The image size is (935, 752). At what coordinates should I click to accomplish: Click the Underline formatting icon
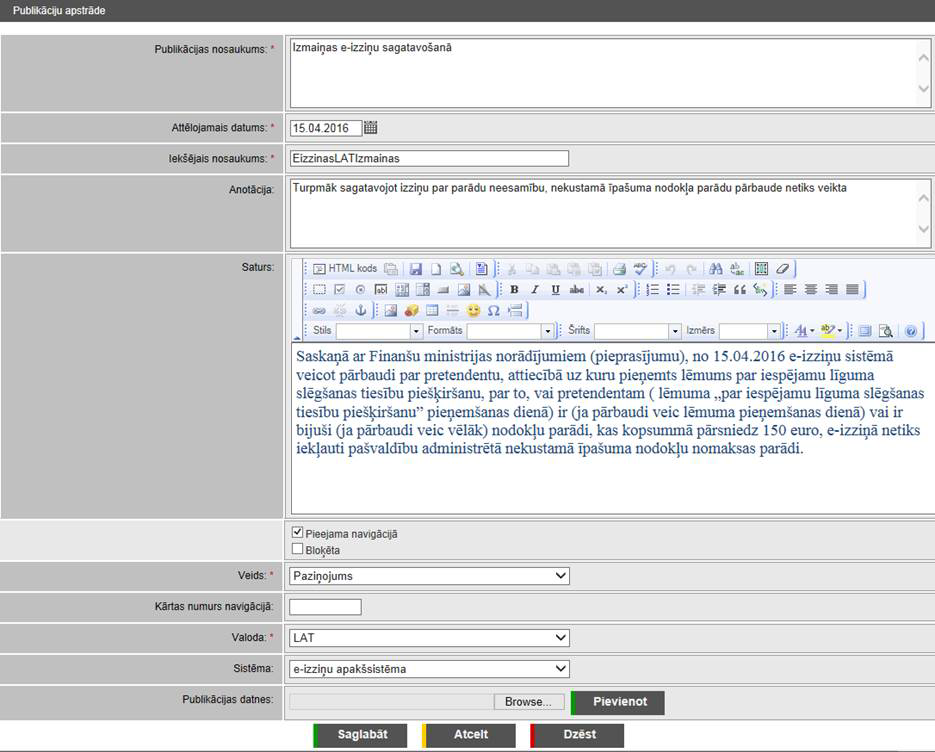(x=555, y=290)
